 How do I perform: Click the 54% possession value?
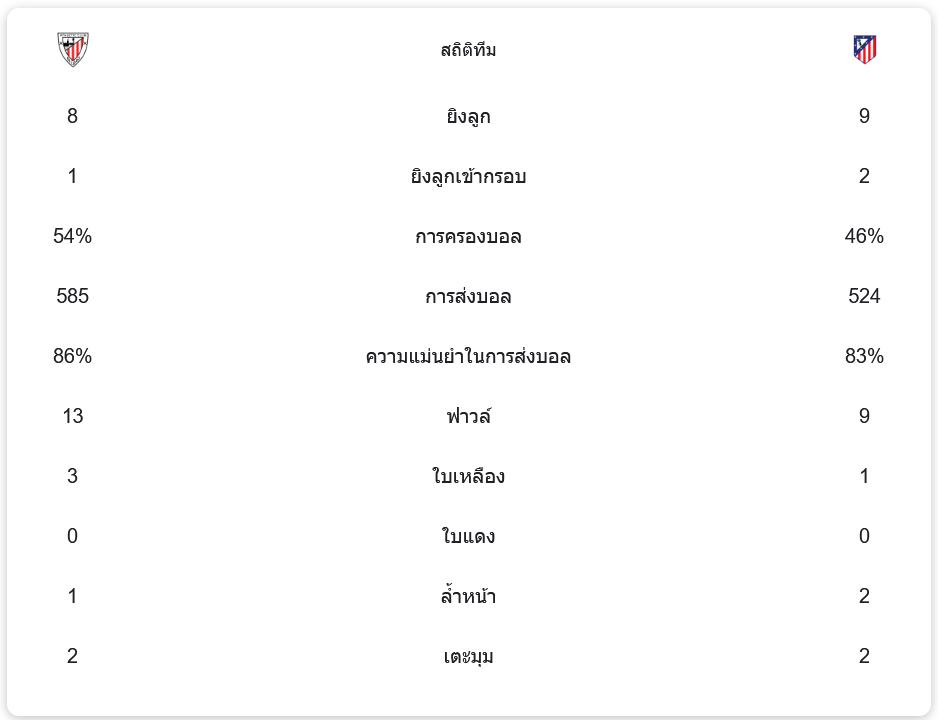pyautogui.click(x=72, y=236)
